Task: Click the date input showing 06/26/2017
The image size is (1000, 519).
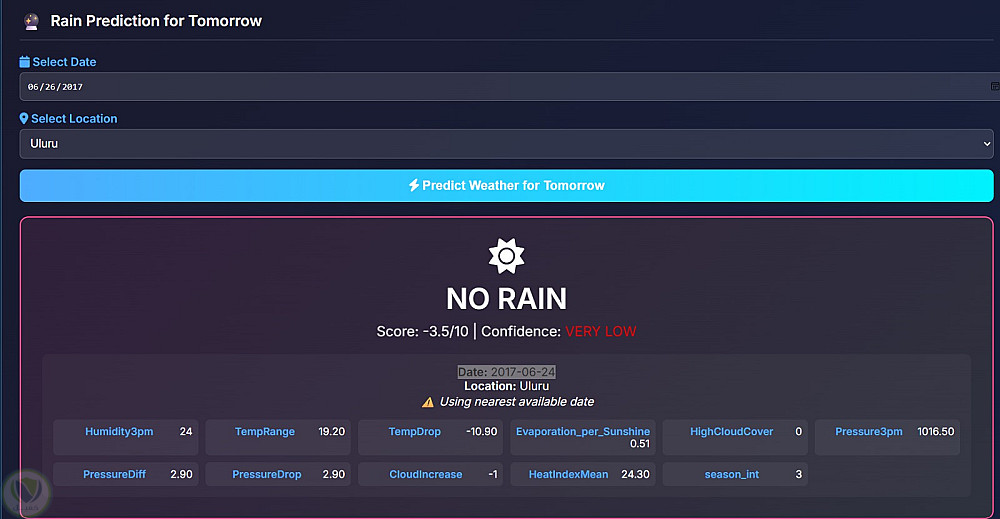Action: [x=506, y=87]
